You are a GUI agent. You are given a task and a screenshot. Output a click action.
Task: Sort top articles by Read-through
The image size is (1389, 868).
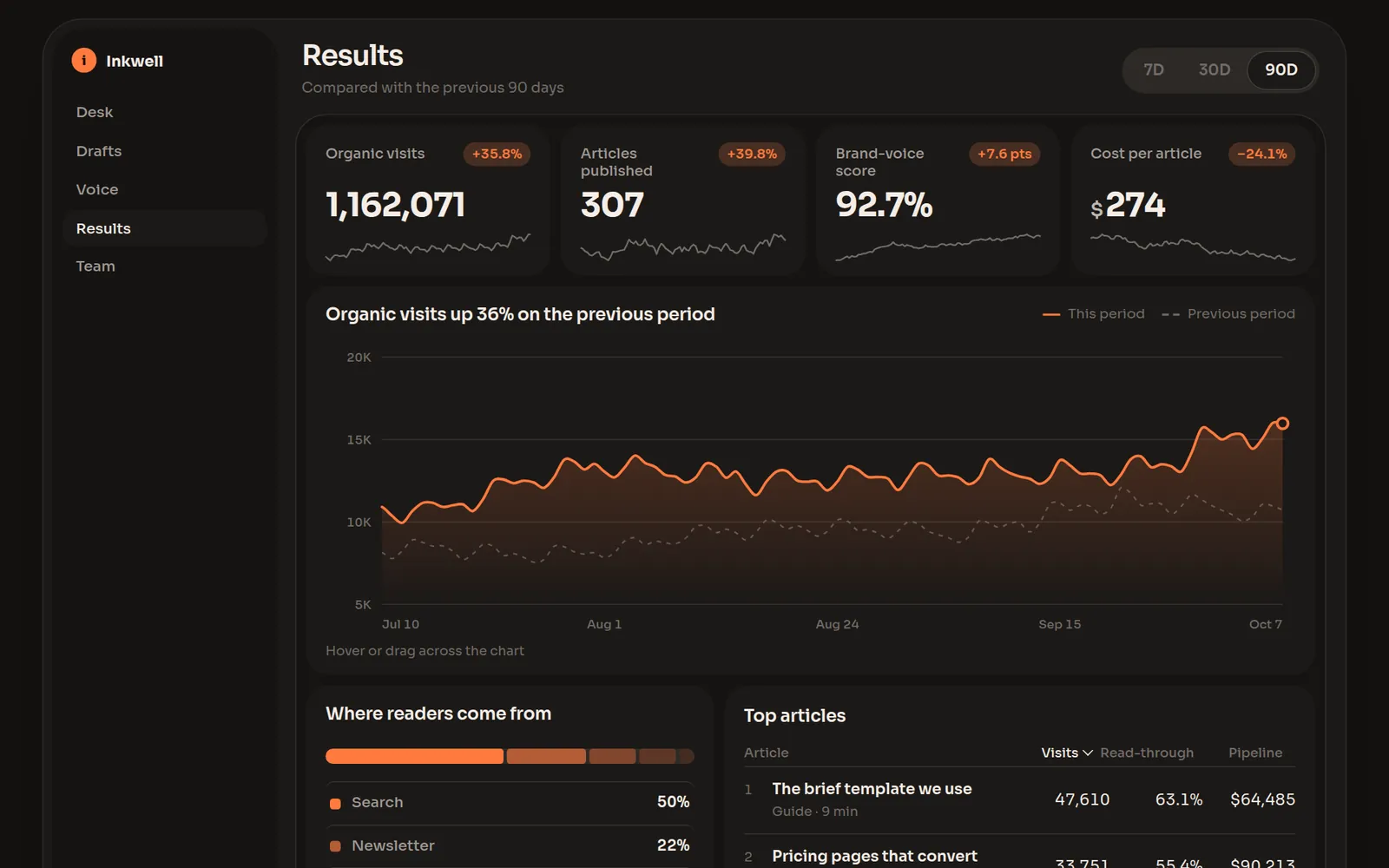[1147, 753]
